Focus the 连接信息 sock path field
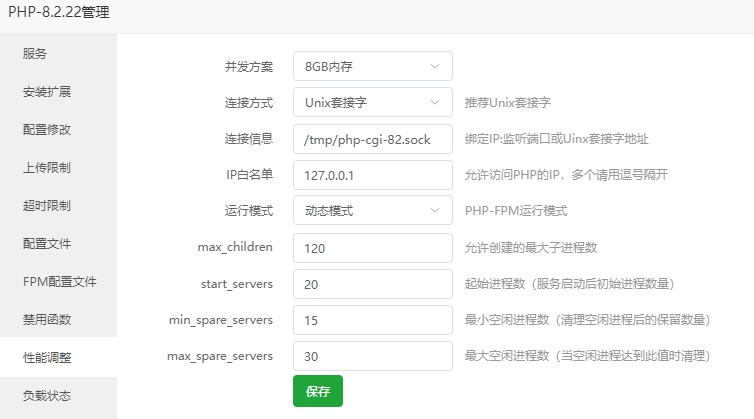Viewport: 754px width, 419px height. point(373,139)
